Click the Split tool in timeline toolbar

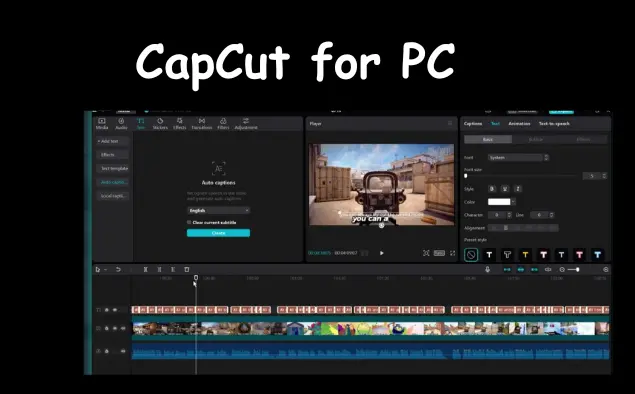(x=145, y=269)
